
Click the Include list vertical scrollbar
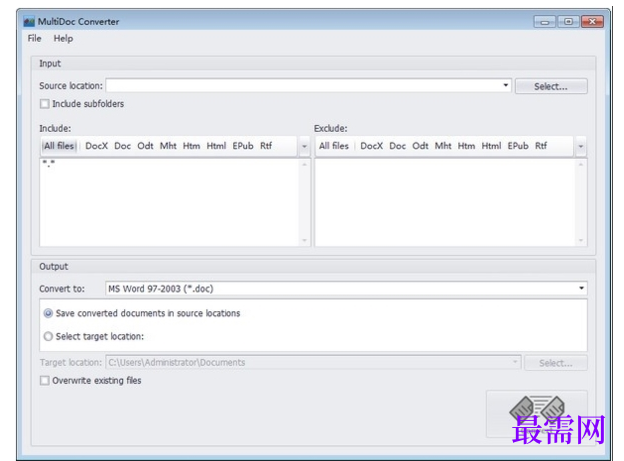[304, 202]
